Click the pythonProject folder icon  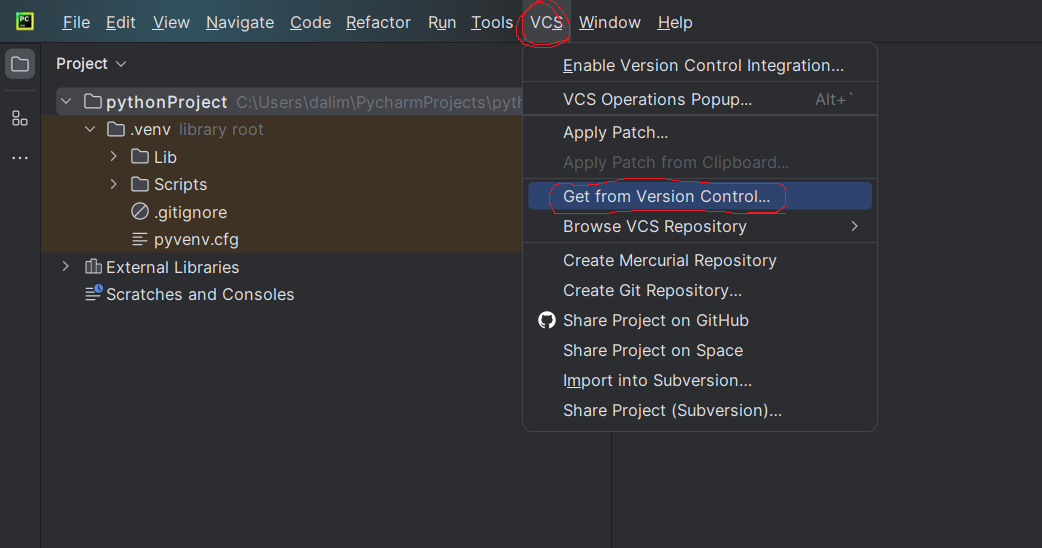click(93, 102)
